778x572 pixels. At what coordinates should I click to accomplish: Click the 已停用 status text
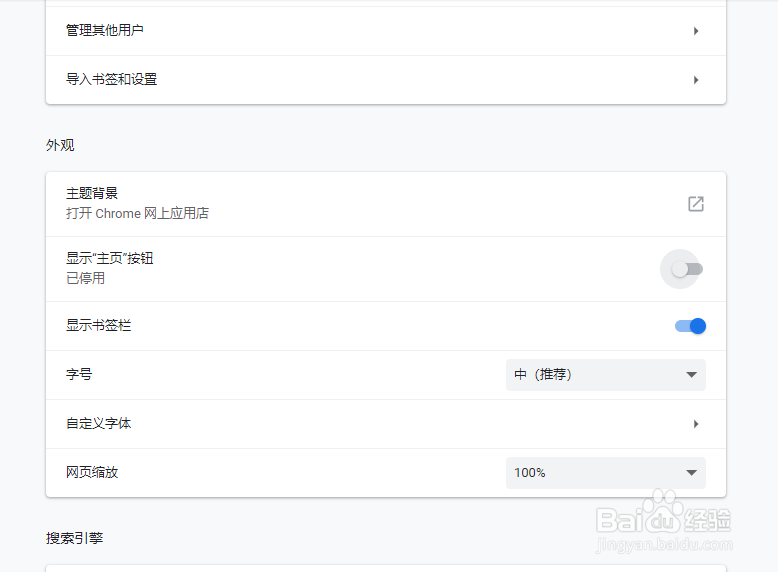point(85,278)
